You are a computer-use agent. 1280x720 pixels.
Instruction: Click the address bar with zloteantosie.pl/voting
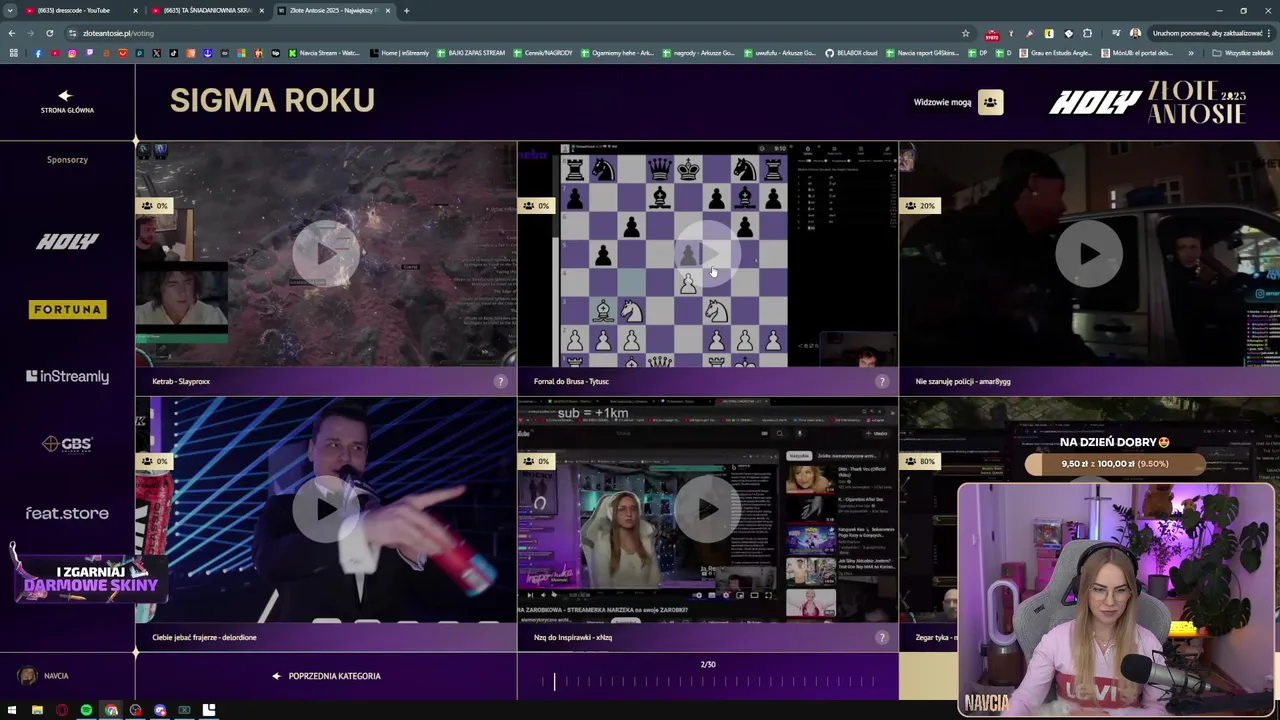click(x=520, y=33)
